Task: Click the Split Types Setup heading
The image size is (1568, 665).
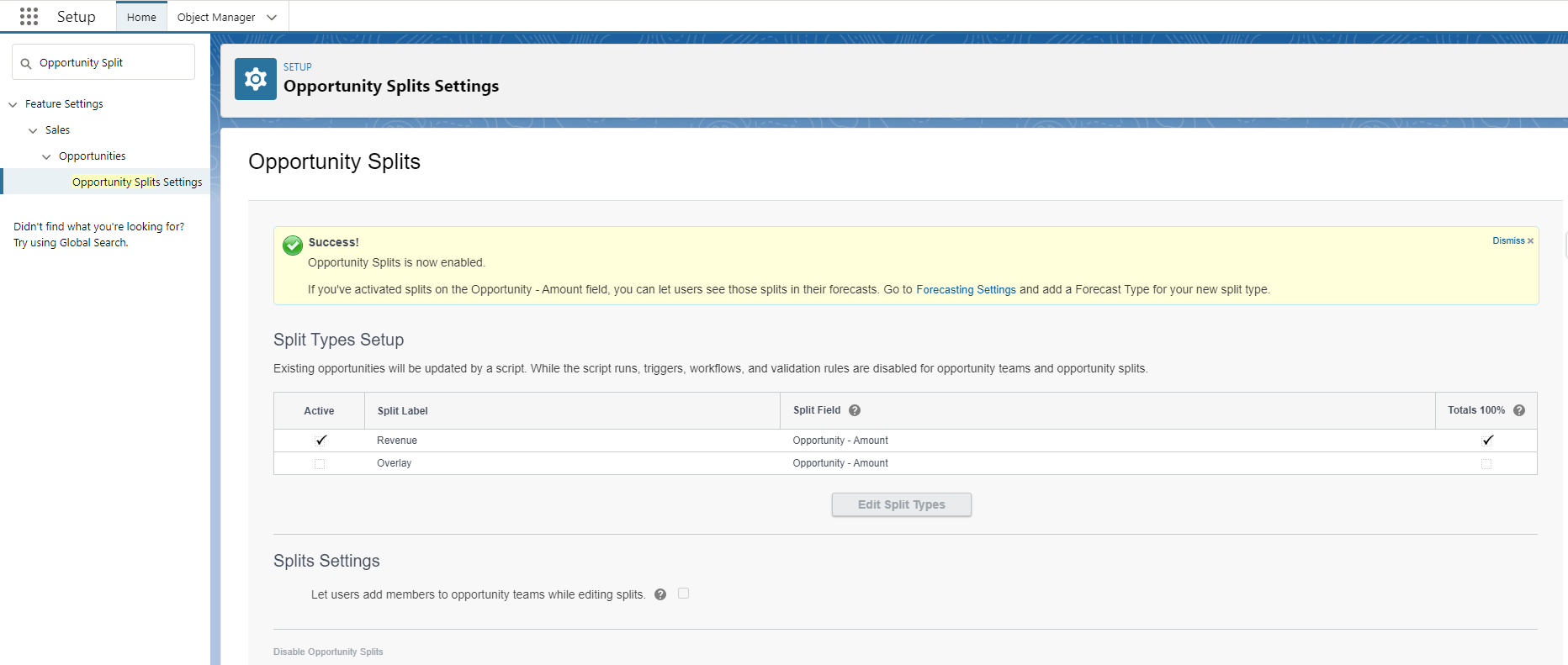Action: click(339, 340)
